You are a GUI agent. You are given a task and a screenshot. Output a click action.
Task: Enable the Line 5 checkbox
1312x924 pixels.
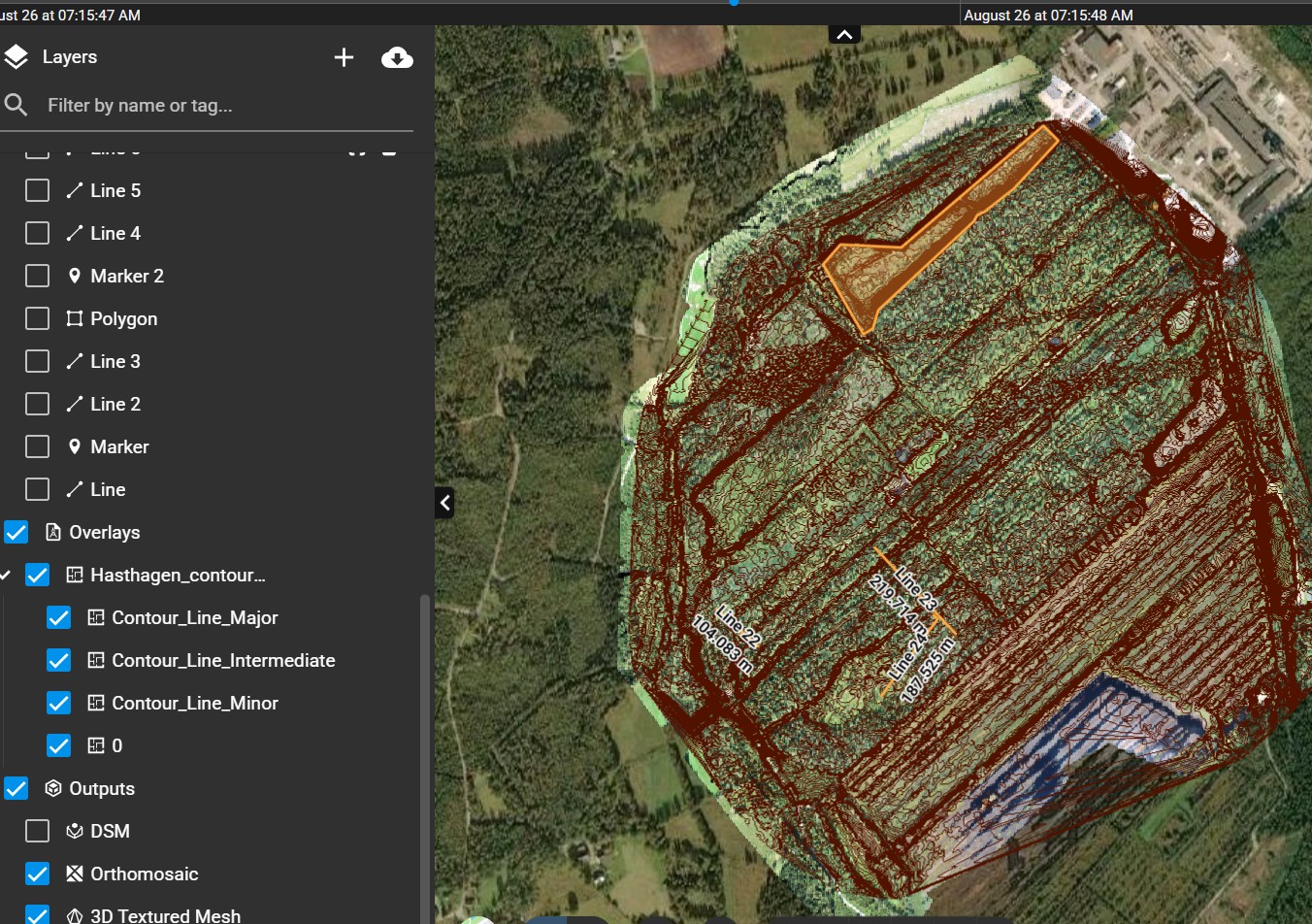point(37,190)
